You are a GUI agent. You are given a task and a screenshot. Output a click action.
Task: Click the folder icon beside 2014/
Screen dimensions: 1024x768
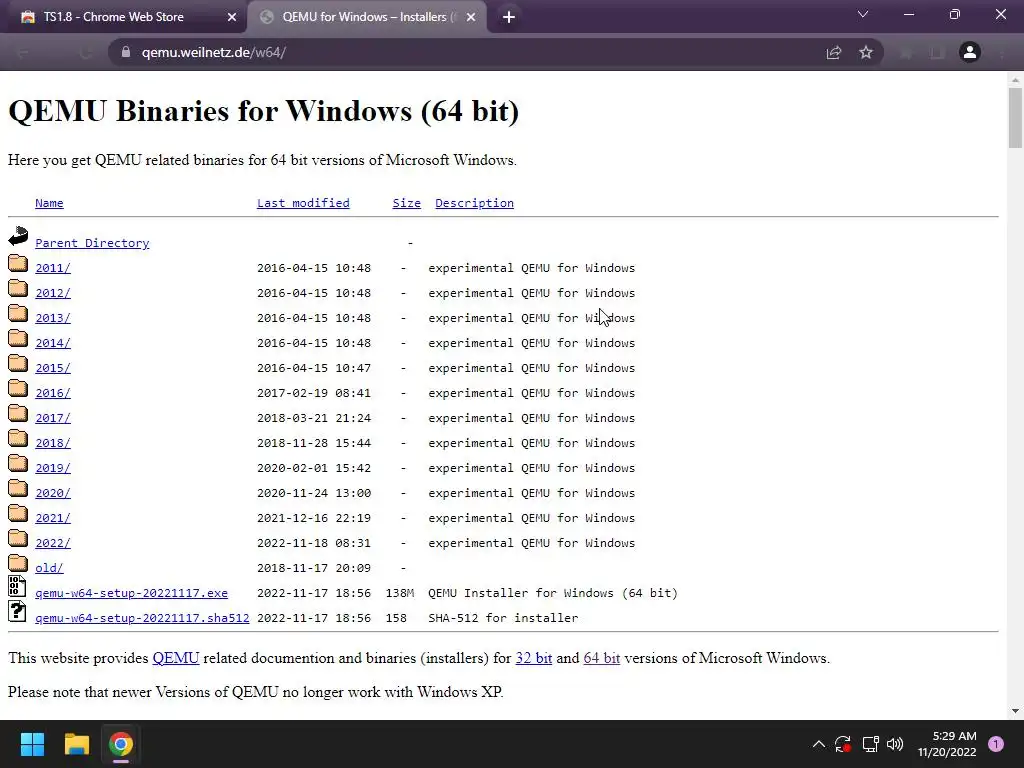tap(18, 338)
